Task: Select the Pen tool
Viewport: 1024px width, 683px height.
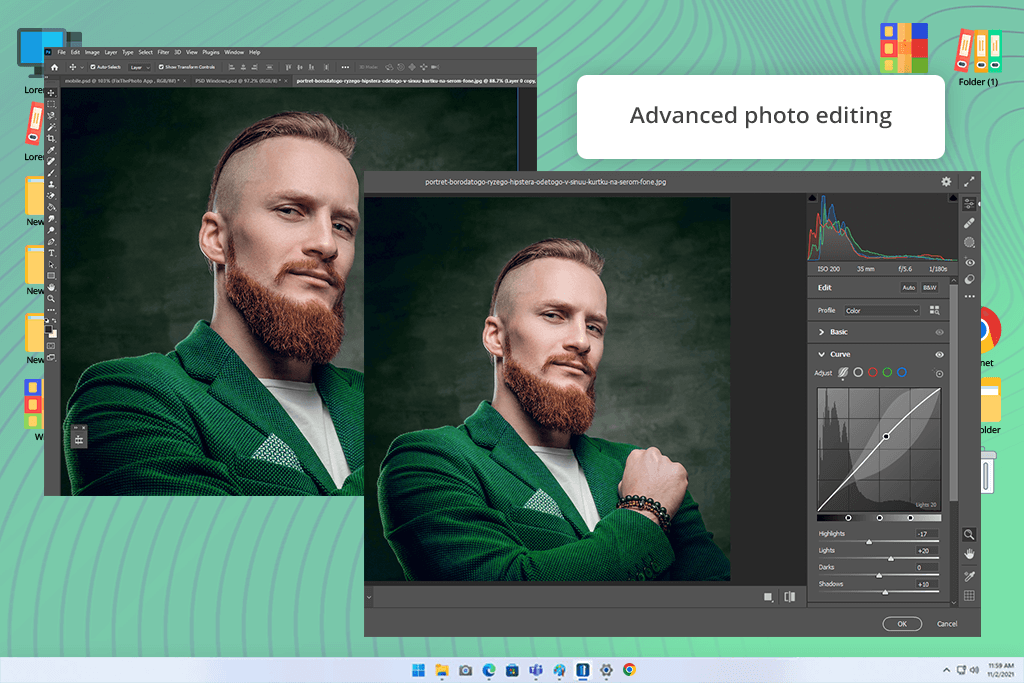Action: pyautogui.click(x=51, y=242)
